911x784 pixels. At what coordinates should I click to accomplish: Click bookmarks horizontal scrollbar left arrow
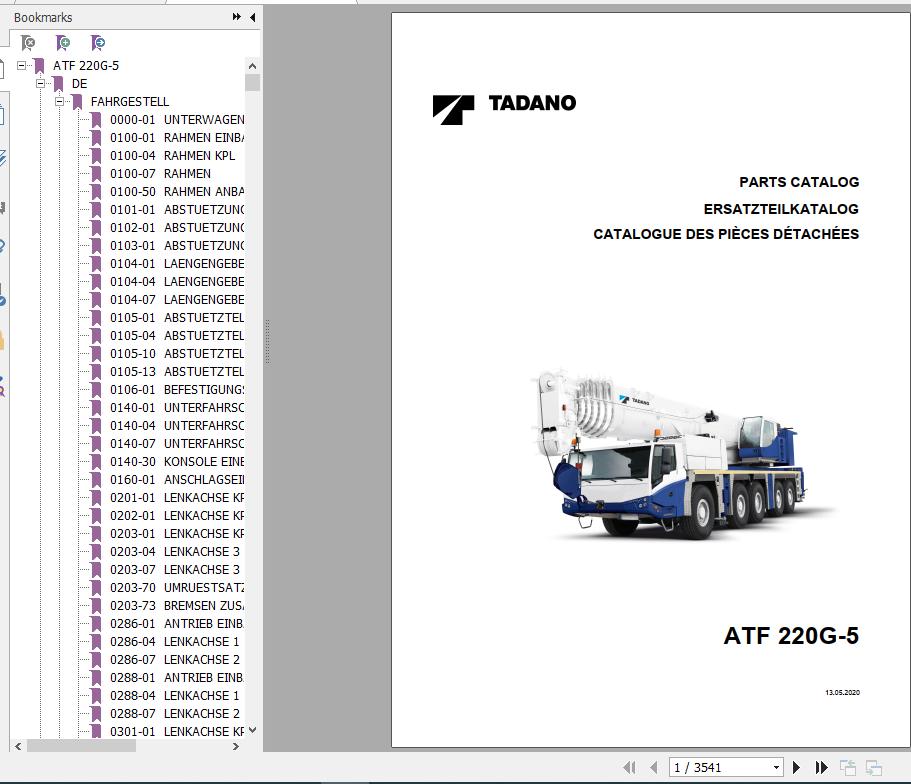(x=18, y=746)
